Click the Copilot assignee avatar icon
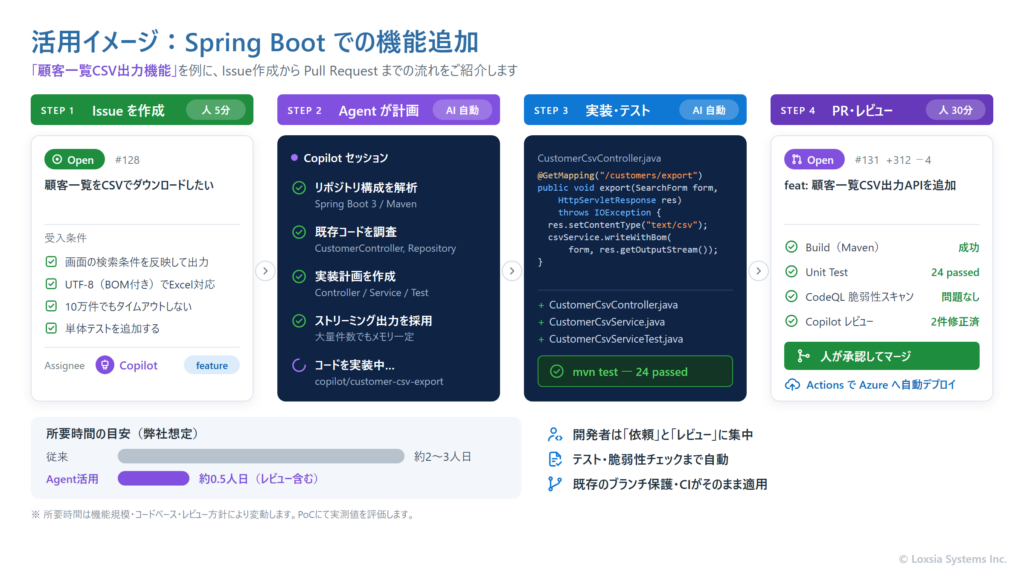1024x576 pixels. [104, 365]
